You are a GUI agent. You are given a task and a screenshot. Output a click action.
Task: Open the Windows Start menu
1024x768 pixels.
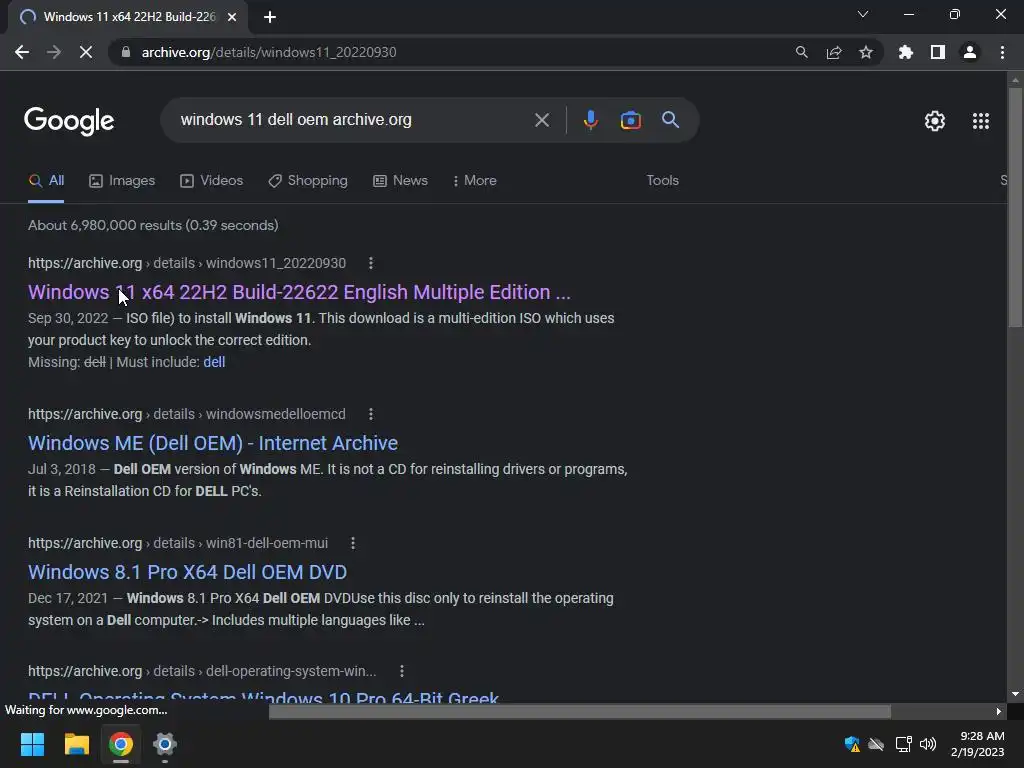32,744
